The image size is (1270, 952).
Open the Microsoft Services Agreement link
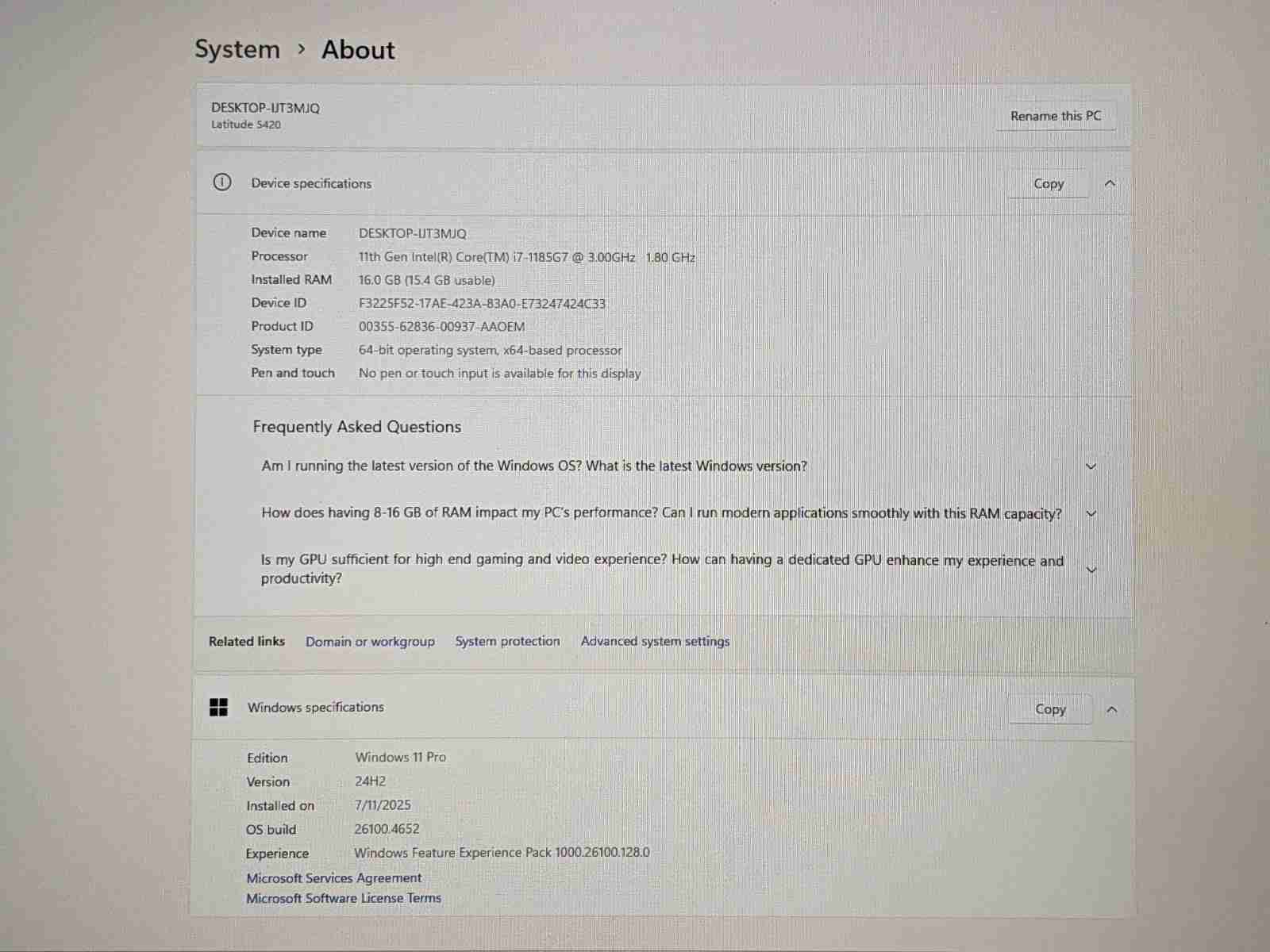(333, 877)
